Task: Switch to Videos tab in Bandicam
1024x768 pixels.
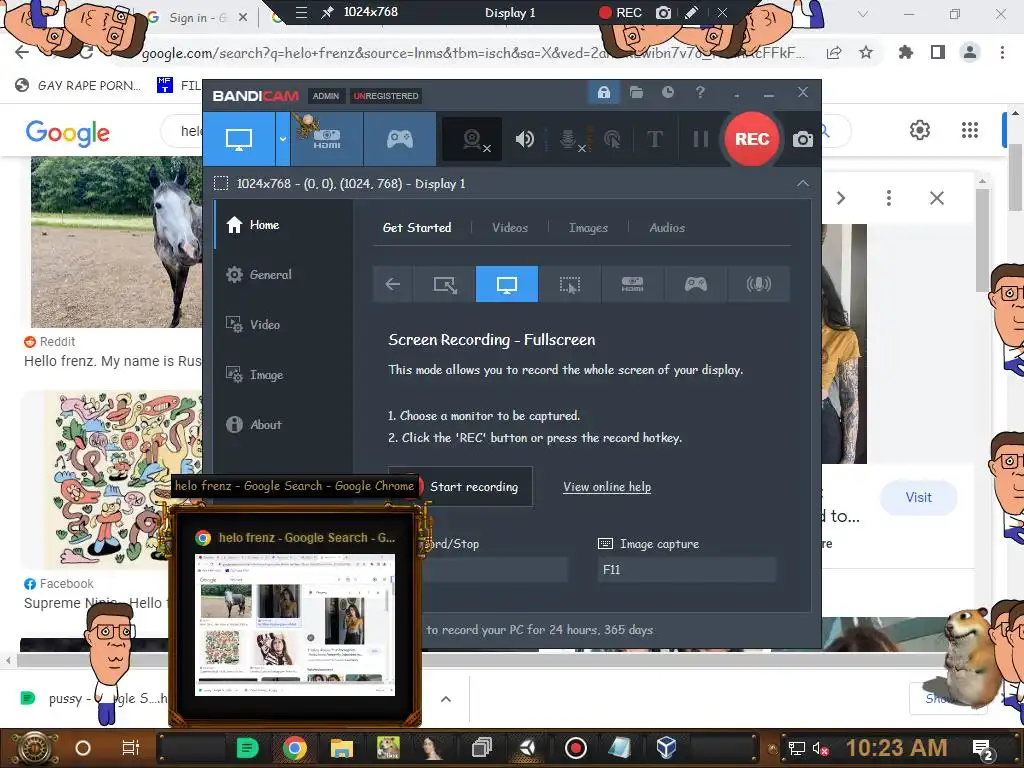Action: point(509,227)
